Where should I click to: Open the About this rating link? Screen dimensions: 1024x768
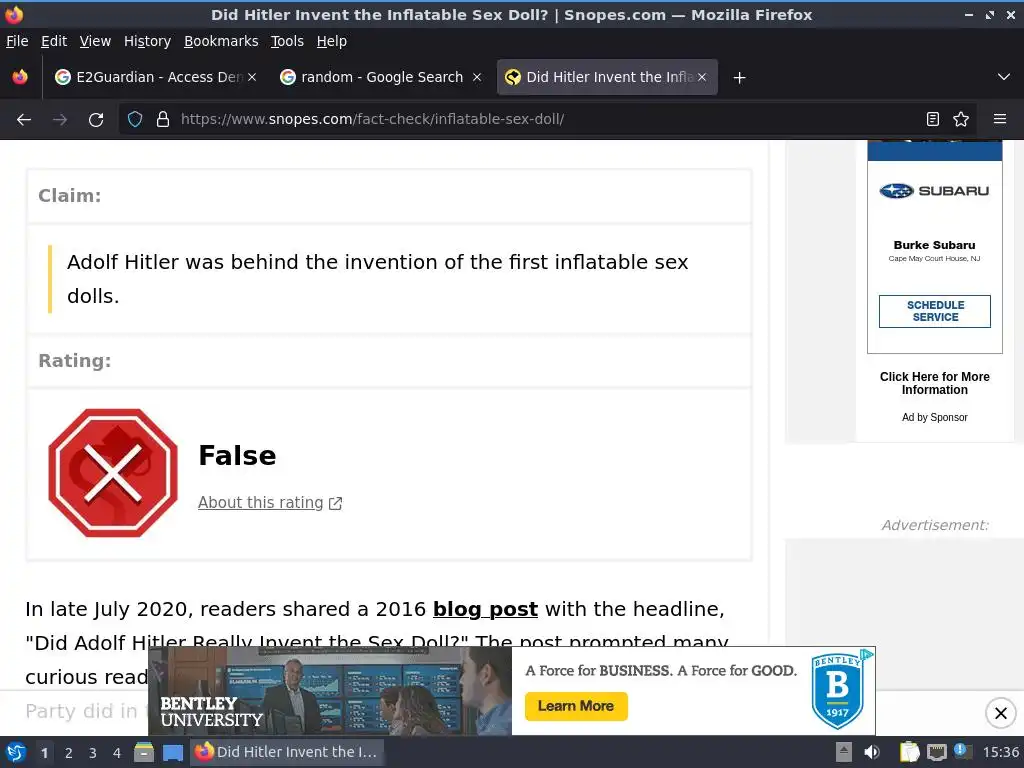click(270, 502)
